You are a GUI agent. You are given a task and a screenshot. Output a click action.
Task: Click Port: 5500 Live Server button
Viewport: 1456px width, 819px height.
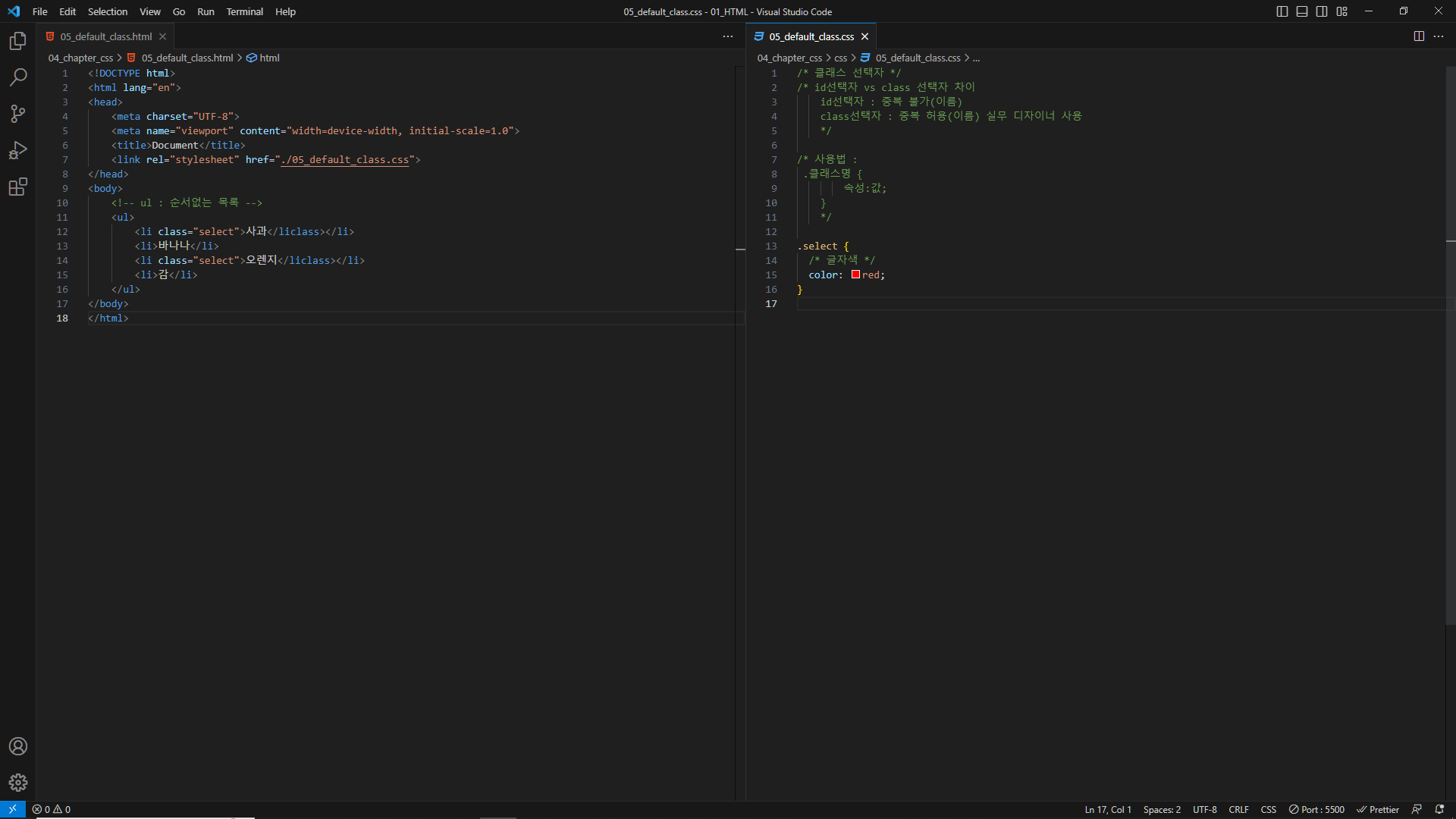point(1317,809)
